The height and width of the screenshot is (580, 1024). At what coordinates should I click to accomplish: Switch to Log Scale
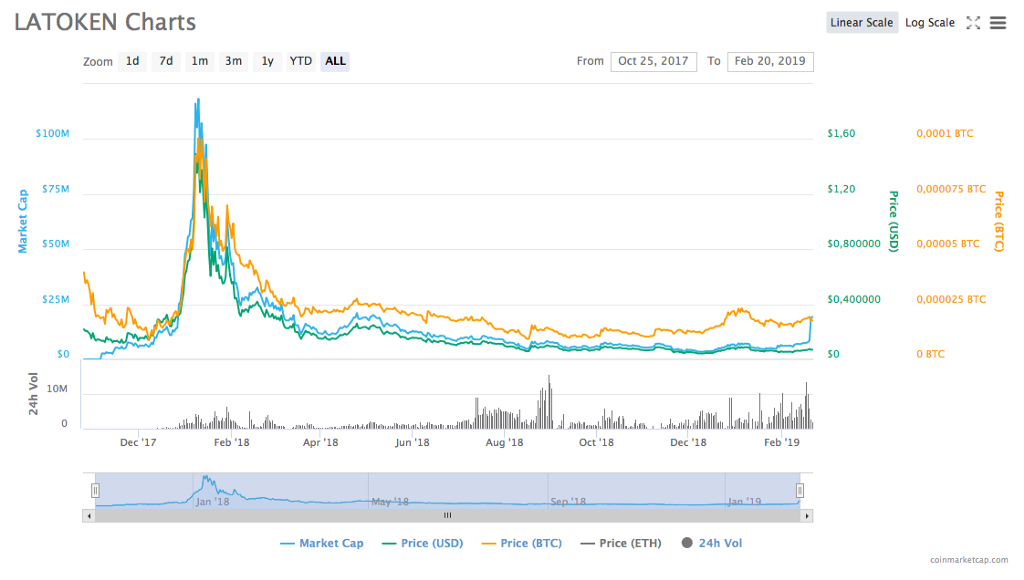point(929,22)
